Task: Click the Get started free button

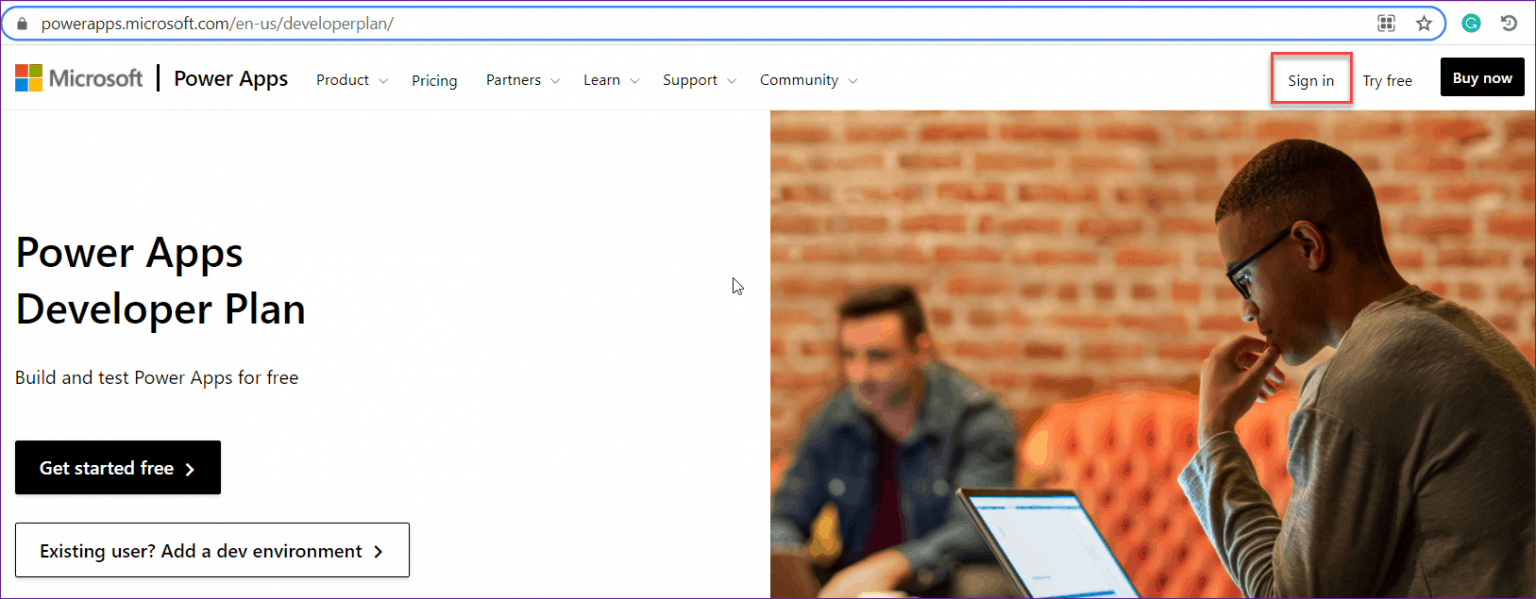Action: 117,467
